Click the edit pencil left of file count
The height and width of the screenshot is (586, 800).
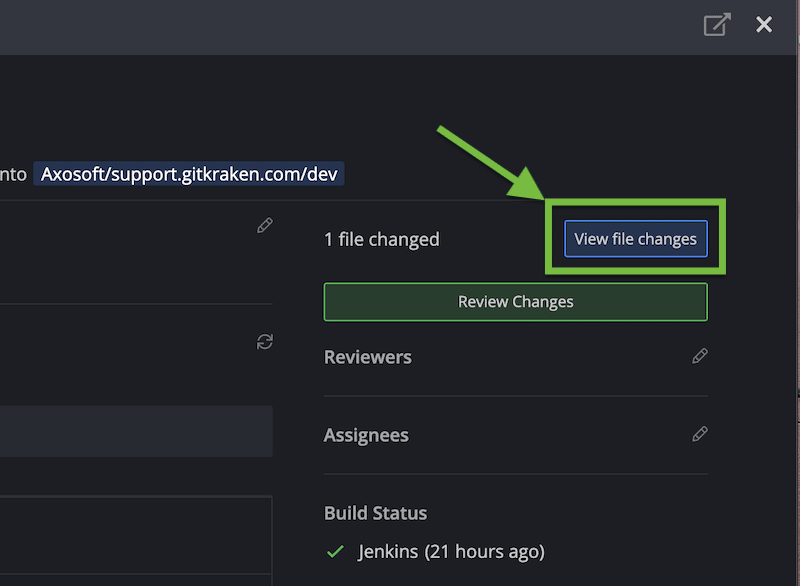pyautogui.click(x=264, y=226)
